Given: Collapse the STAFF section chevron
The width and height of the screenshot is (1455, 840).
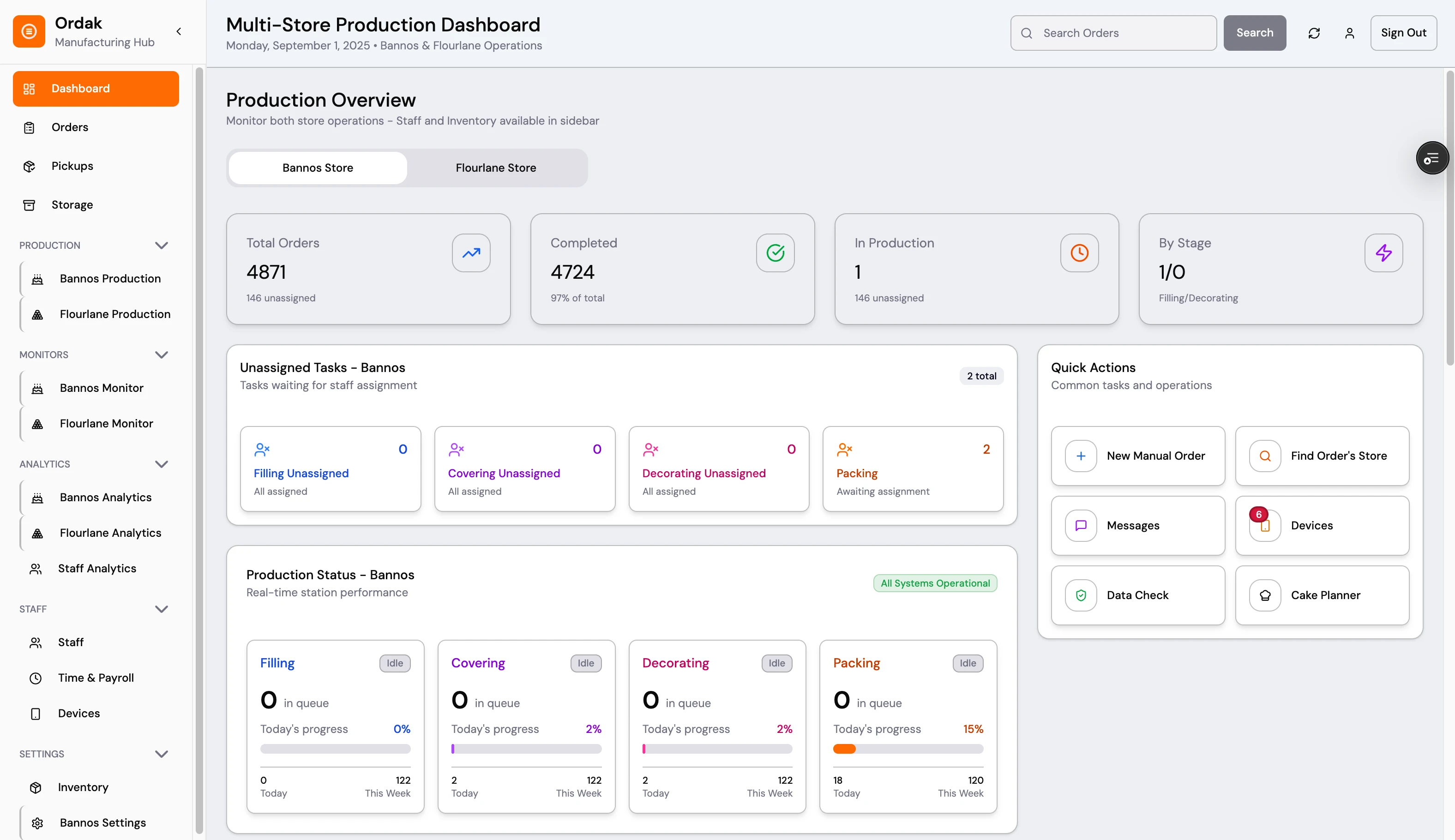Looking at the screenshot, I should point(162,609).
